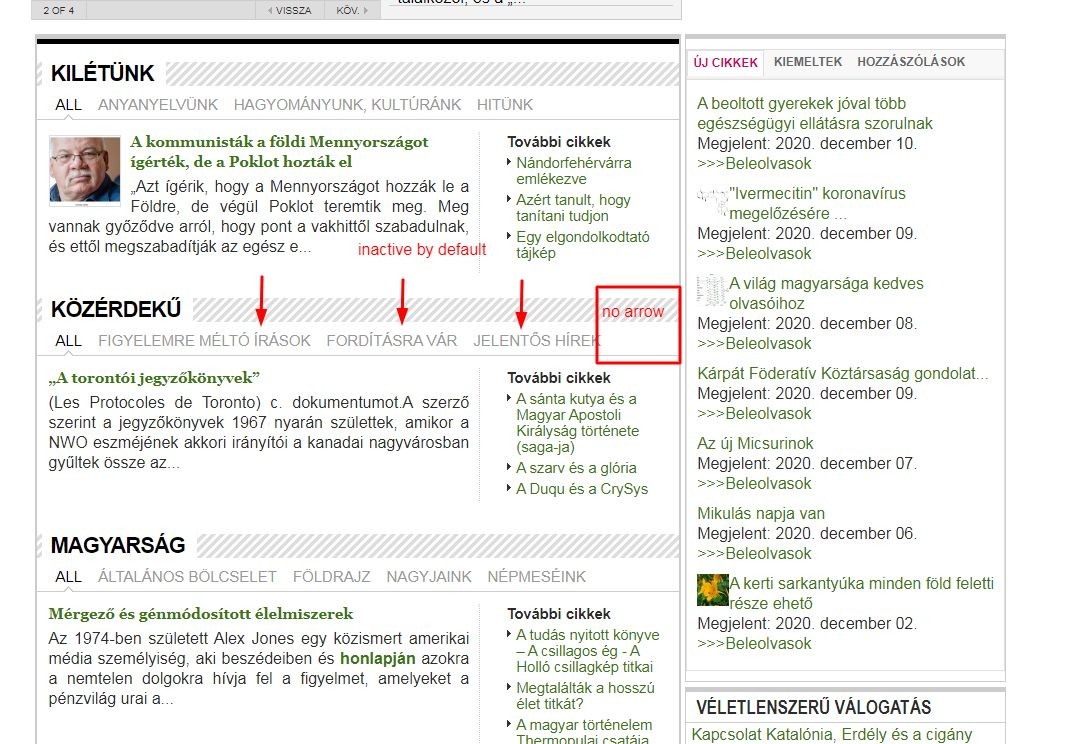Open Kapcsolat Katalónia, Erdély és a cigány link
The height and width of the screenshot is (744, 1081).
point(831,734)
